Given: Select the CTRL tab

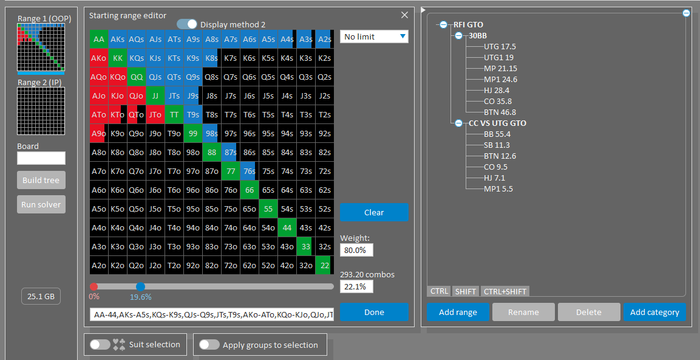Looking at the screenshot, I should click(x=439, y=291).
